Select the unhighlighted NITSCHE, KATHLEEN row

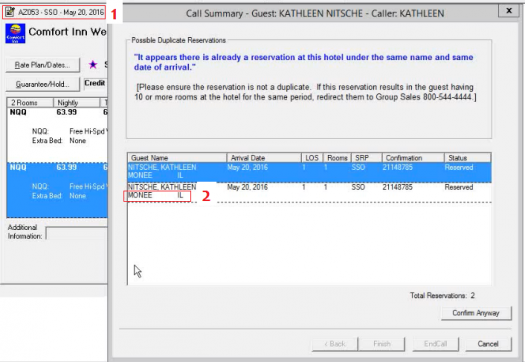point(309,192)
